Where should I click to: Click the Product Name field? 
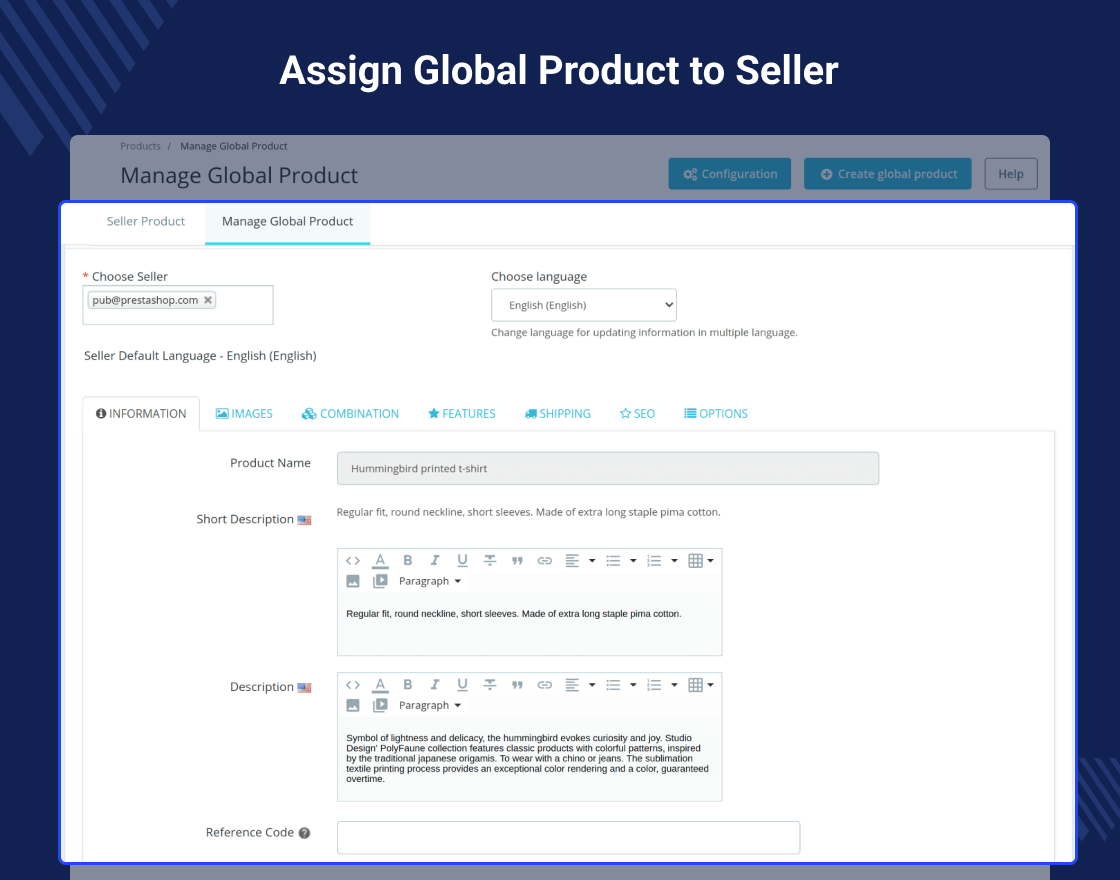(x=608, y=469)
